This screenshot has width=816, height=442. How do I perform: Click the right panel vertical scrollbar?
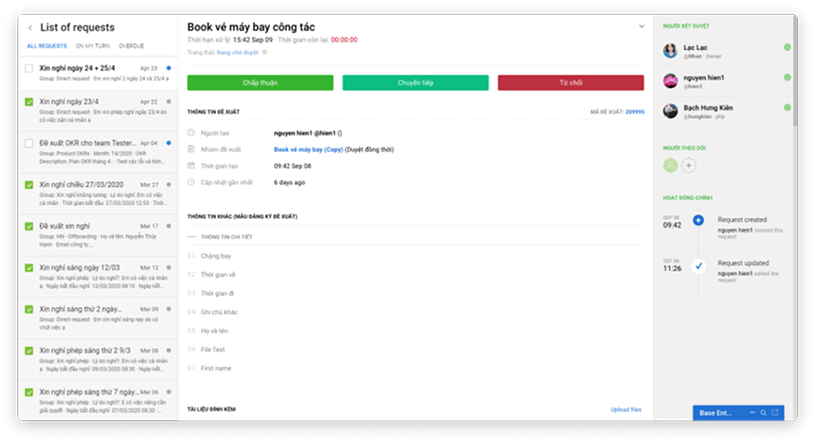(795, 71)
